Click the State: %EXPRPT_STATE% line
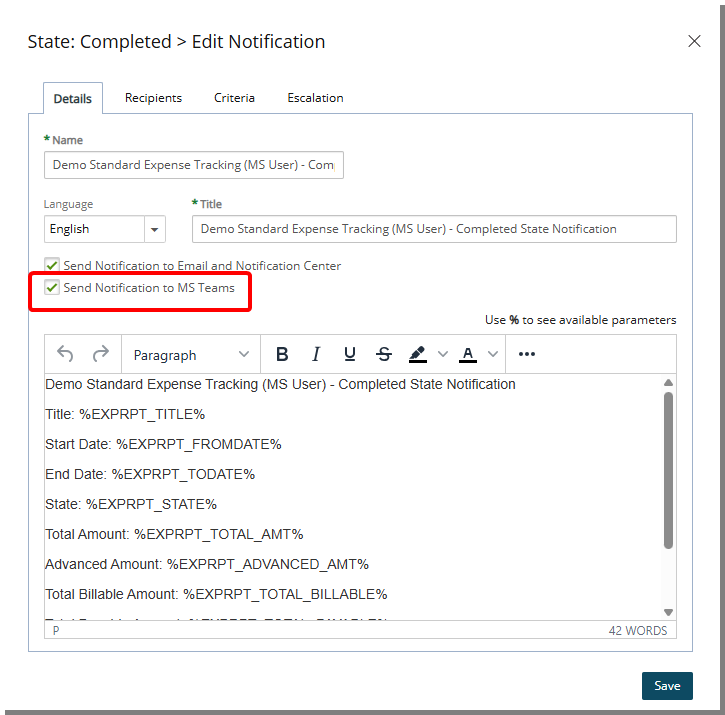 point(131,504)
